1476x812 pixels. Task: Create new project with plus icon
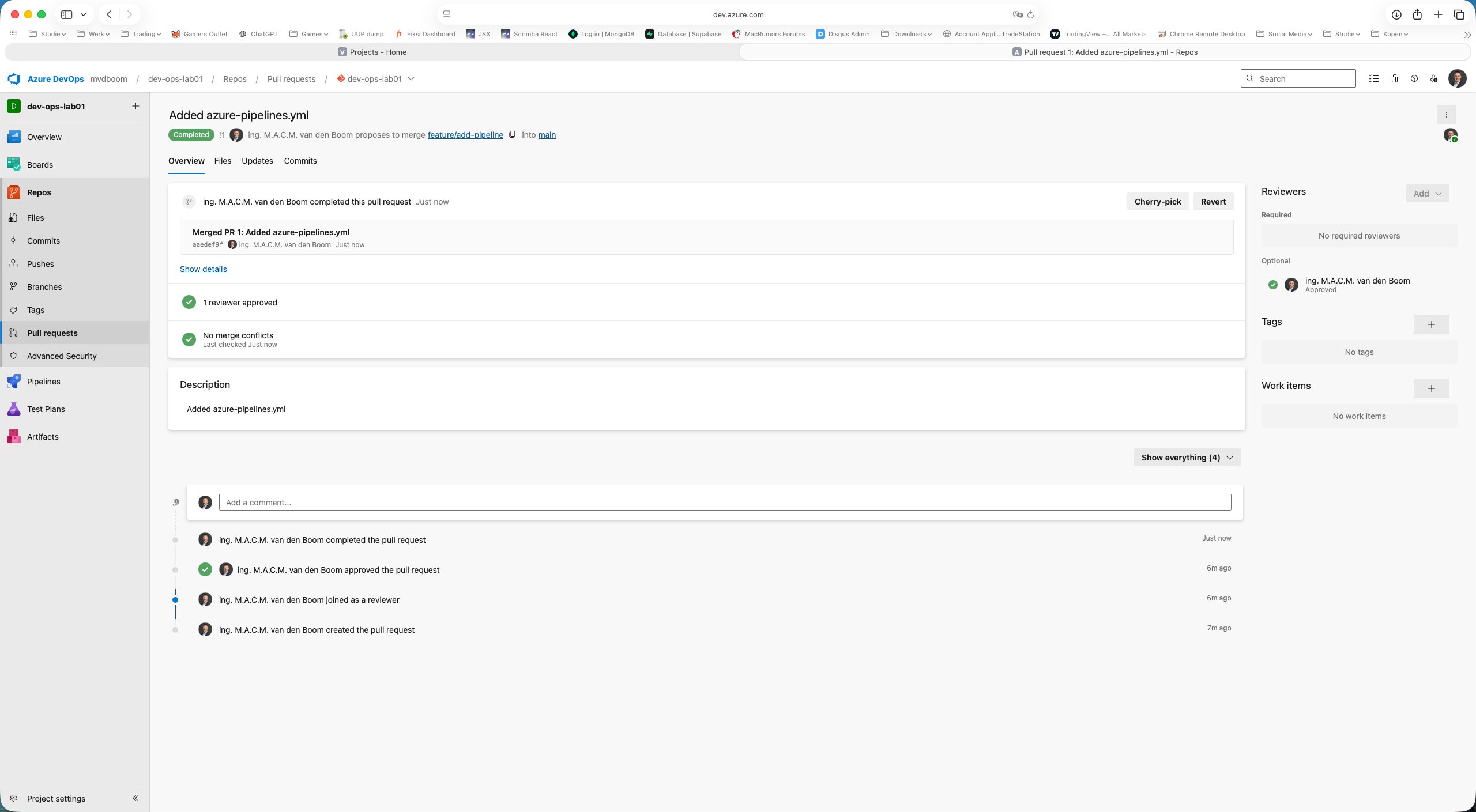click(x=135, y=105)
